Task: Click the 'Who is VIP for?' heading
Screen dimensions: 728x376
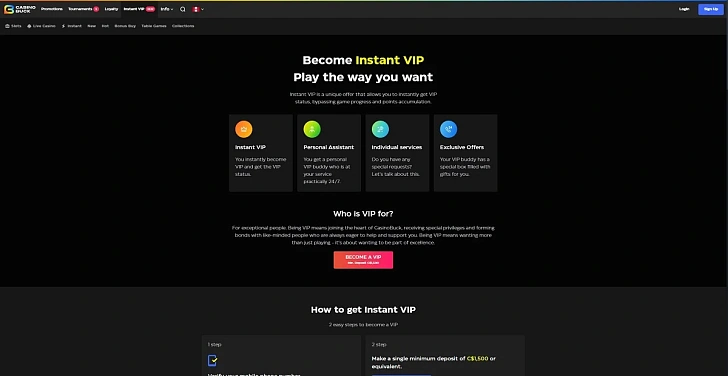Action: tap(363, 214)
